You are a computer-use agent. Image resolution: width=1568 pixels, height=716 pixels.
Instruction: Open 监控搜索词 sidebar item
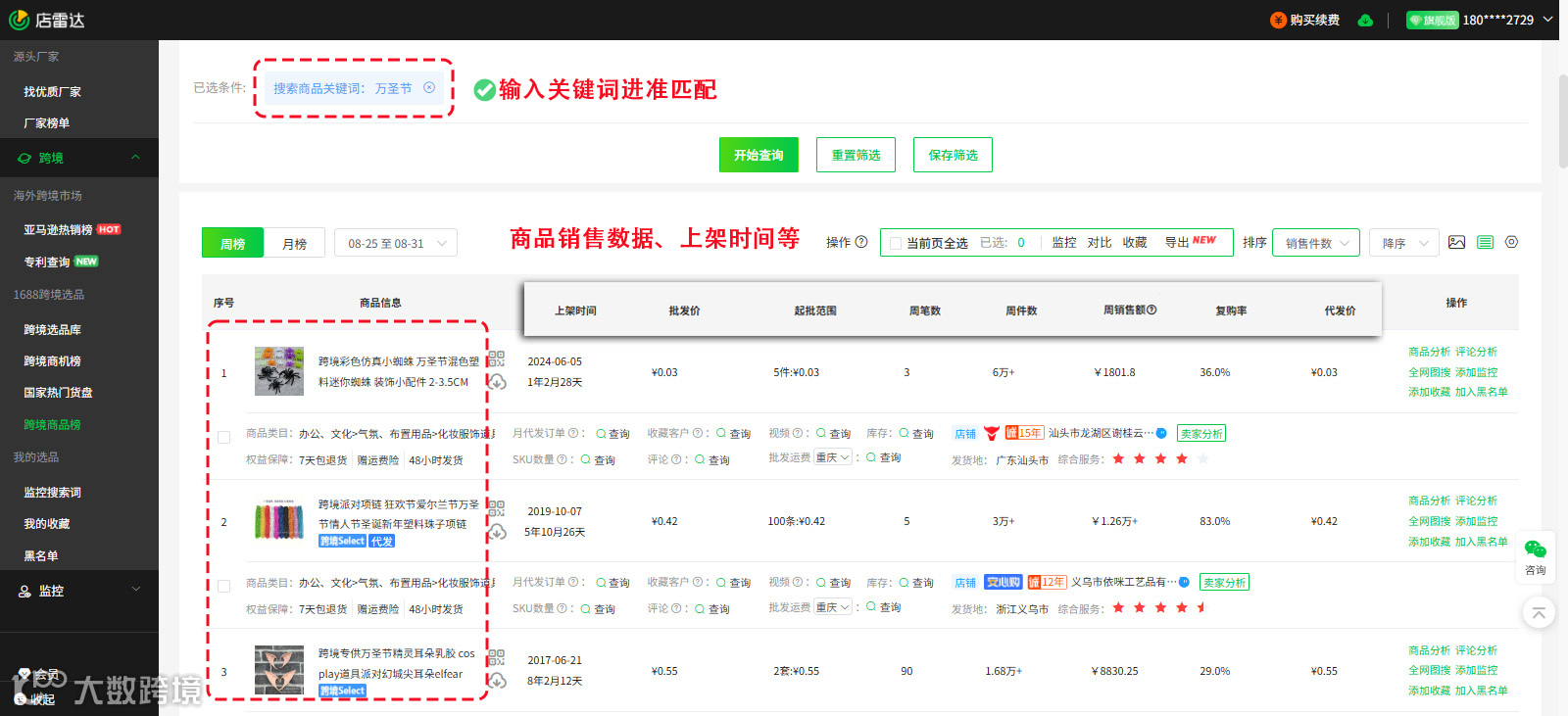pos(53,492)
